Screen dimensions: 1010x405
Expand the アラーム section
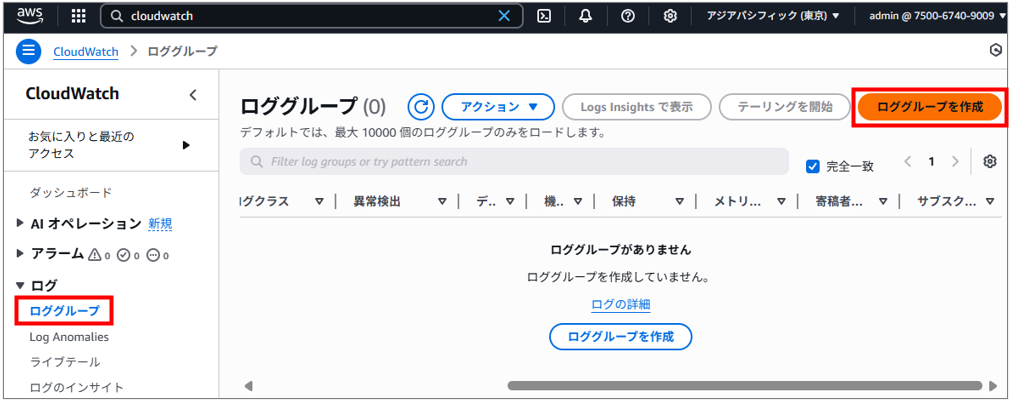coord(20,254)
